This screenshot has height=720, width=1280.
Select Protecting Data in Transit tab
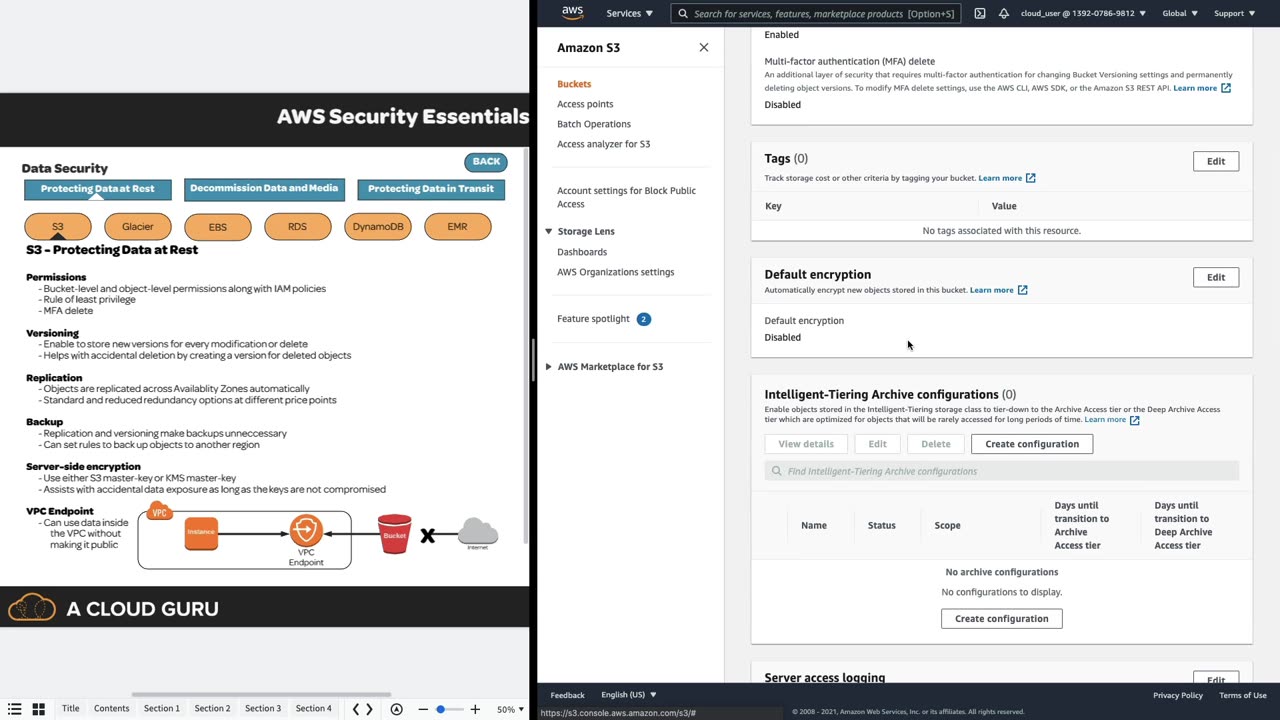(431, 189)
